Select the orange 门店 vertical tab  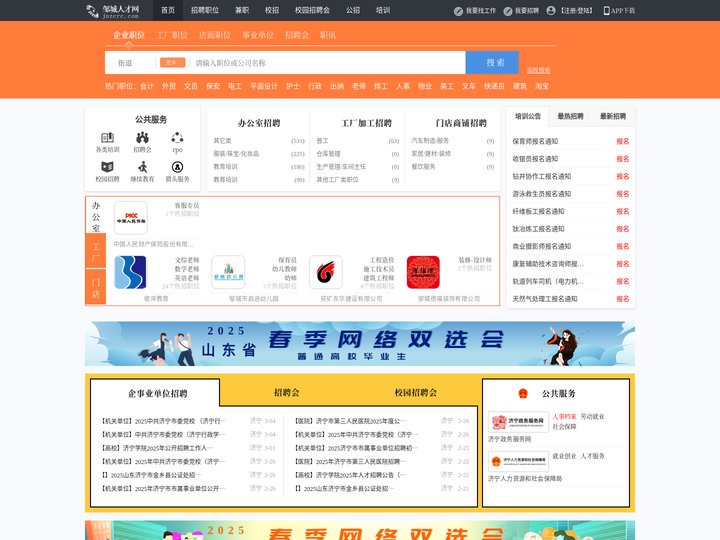point(96,287)
